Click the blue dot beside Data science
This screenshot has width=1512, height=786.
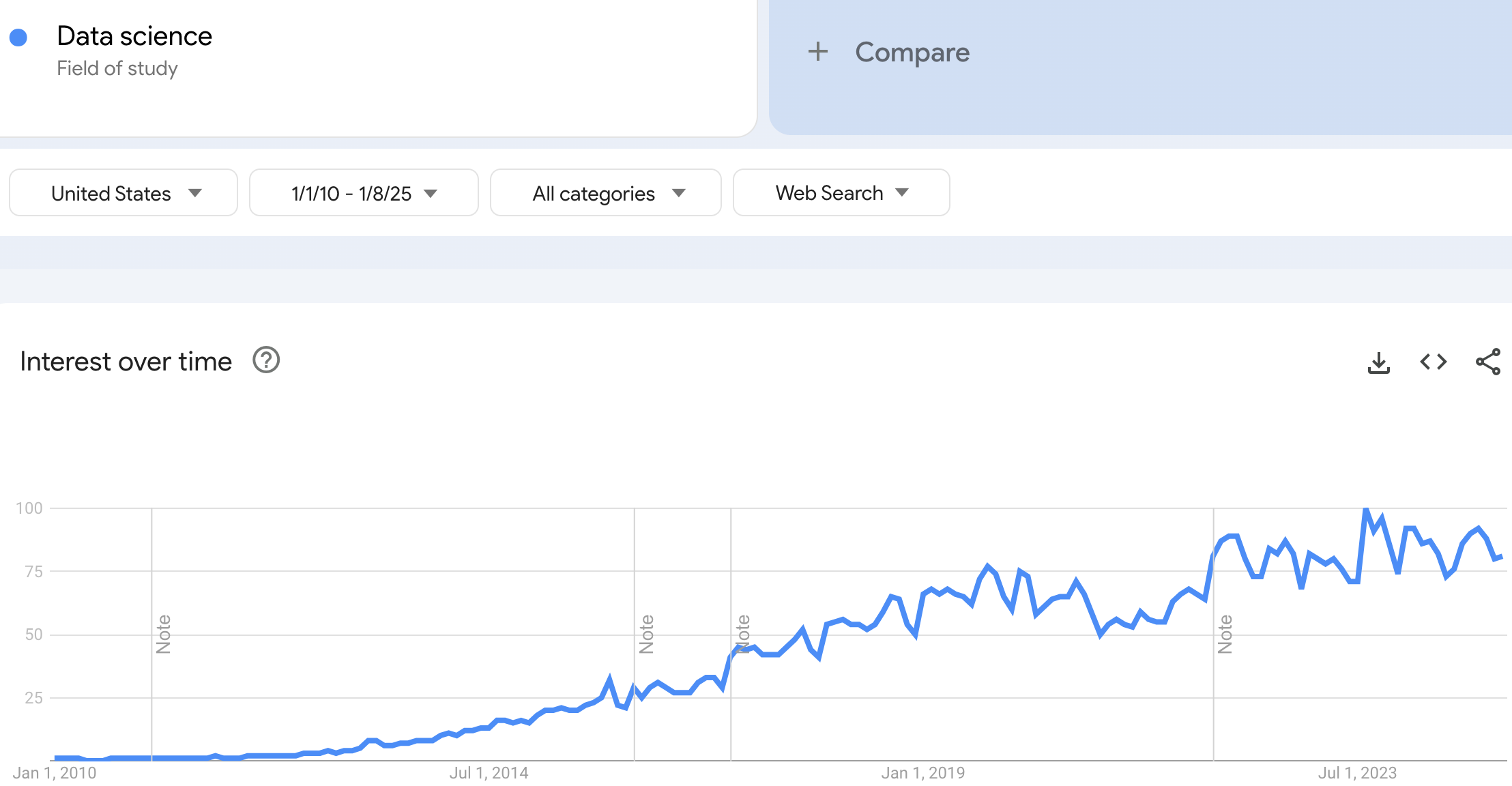18,38
